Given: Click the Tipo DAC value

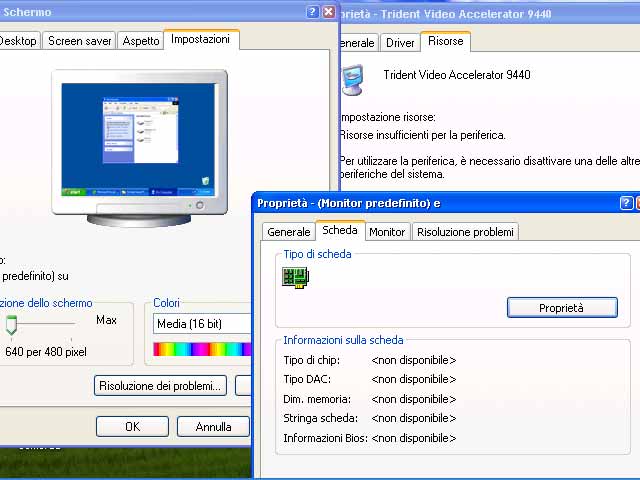Looking at the screenshot, I should click(413, 379).
